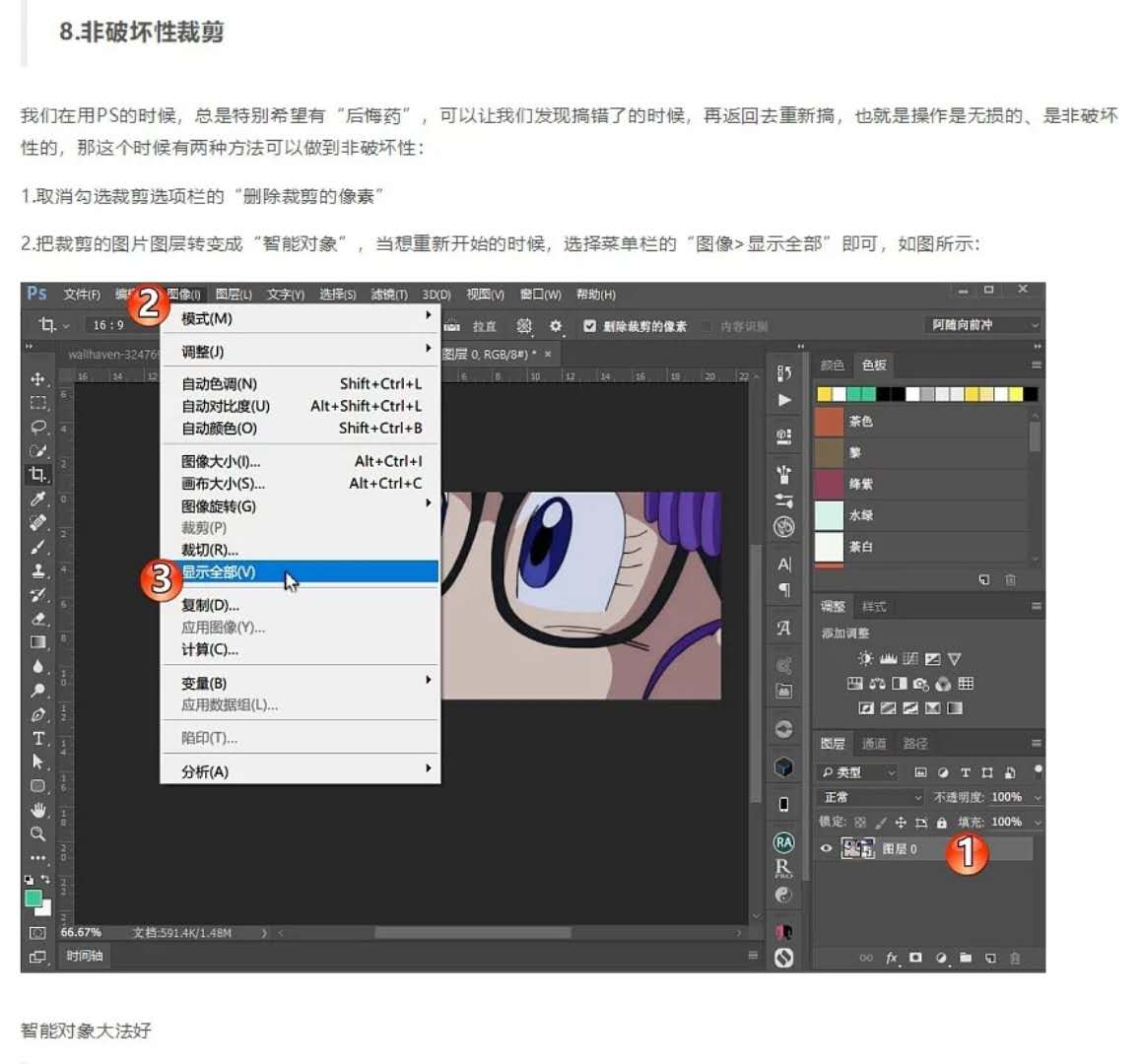Select the Zoom tool
The image size is (1142, 1064).
37,833
